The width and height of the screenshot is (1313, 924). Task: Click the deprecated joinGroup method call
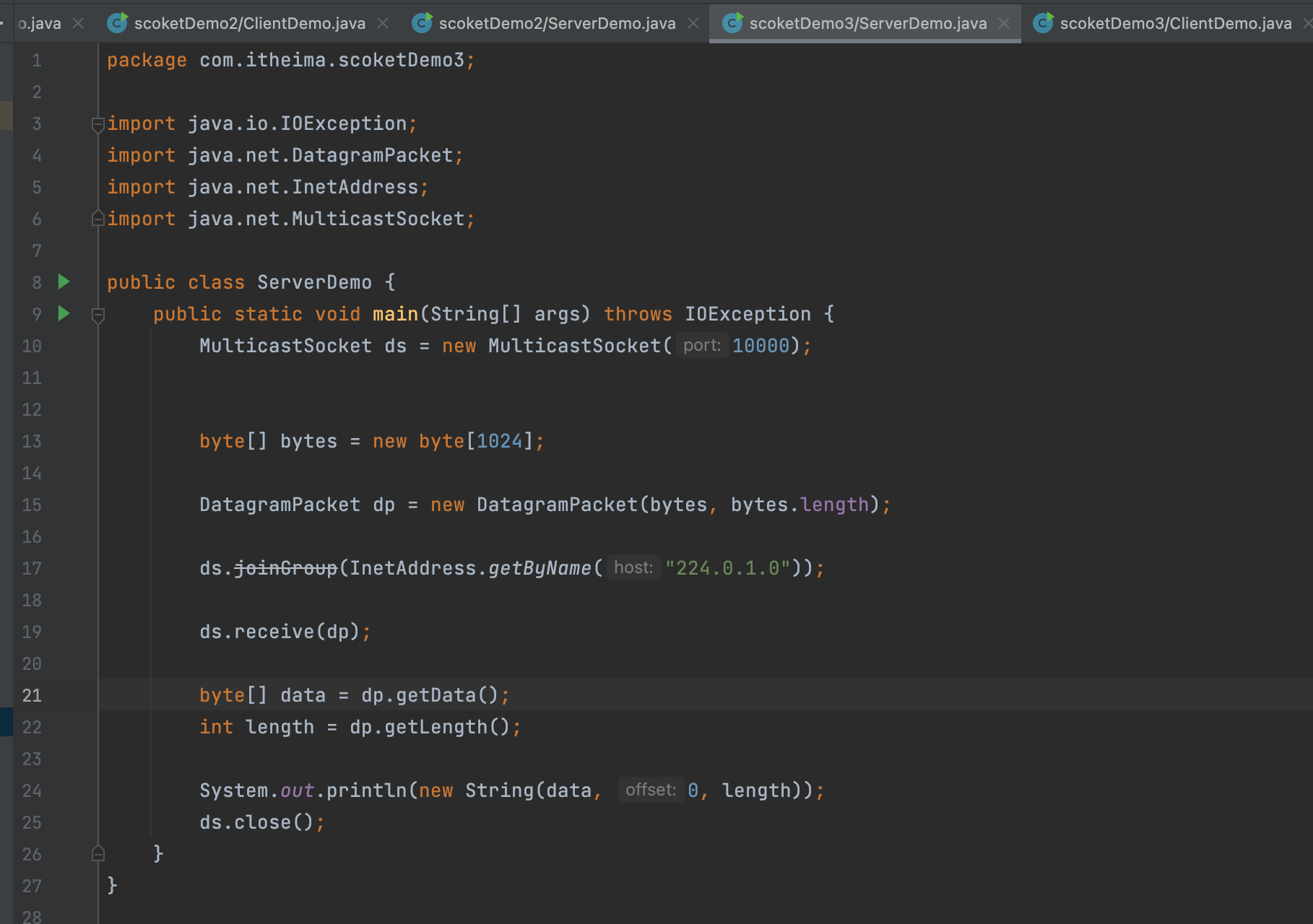point(286,569)
